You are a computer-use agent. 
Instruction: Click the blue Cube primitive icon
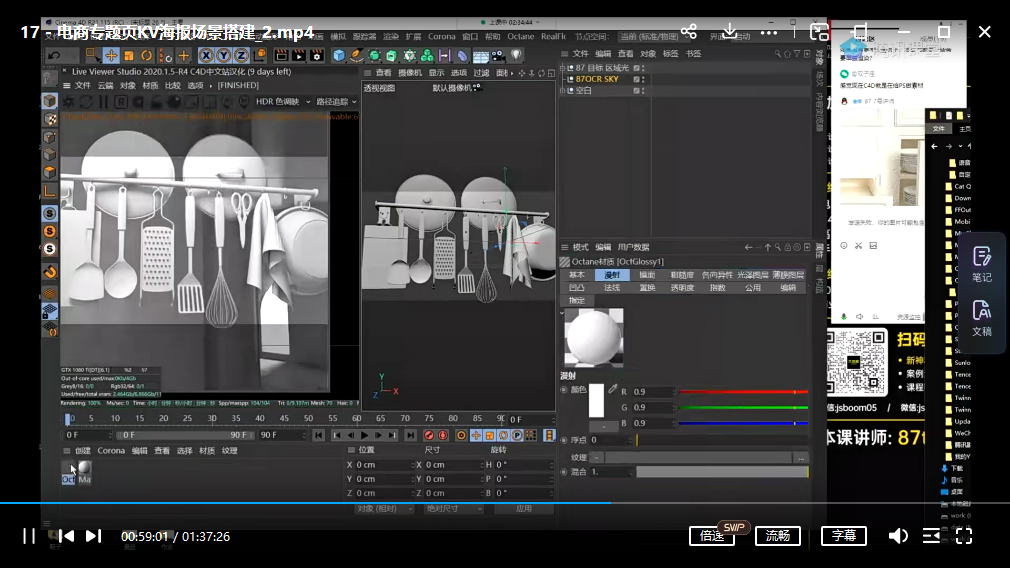(x=339, y=55)
